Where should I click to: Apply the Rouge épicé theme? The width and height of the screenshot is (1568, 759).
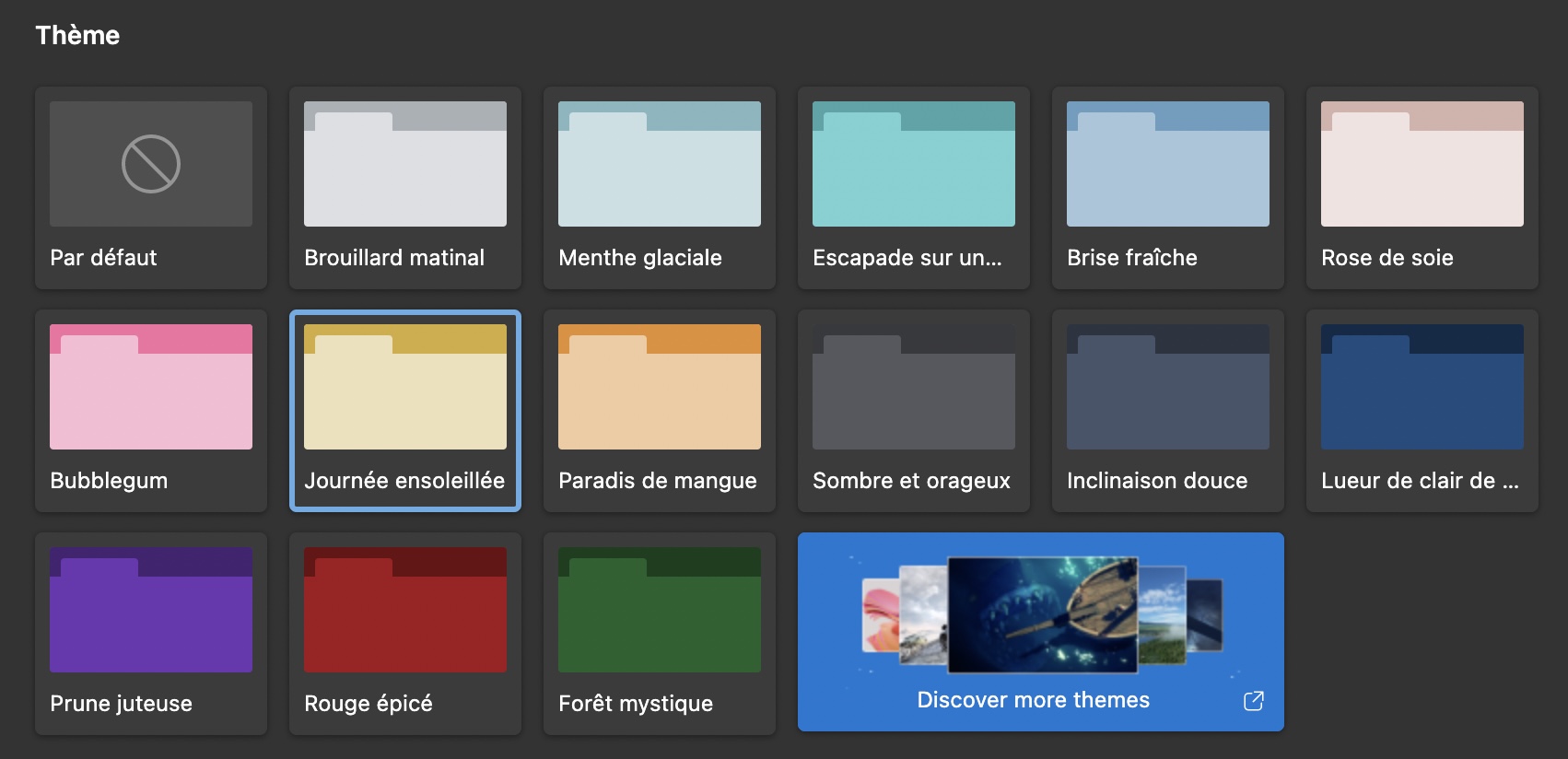point(404,634)
